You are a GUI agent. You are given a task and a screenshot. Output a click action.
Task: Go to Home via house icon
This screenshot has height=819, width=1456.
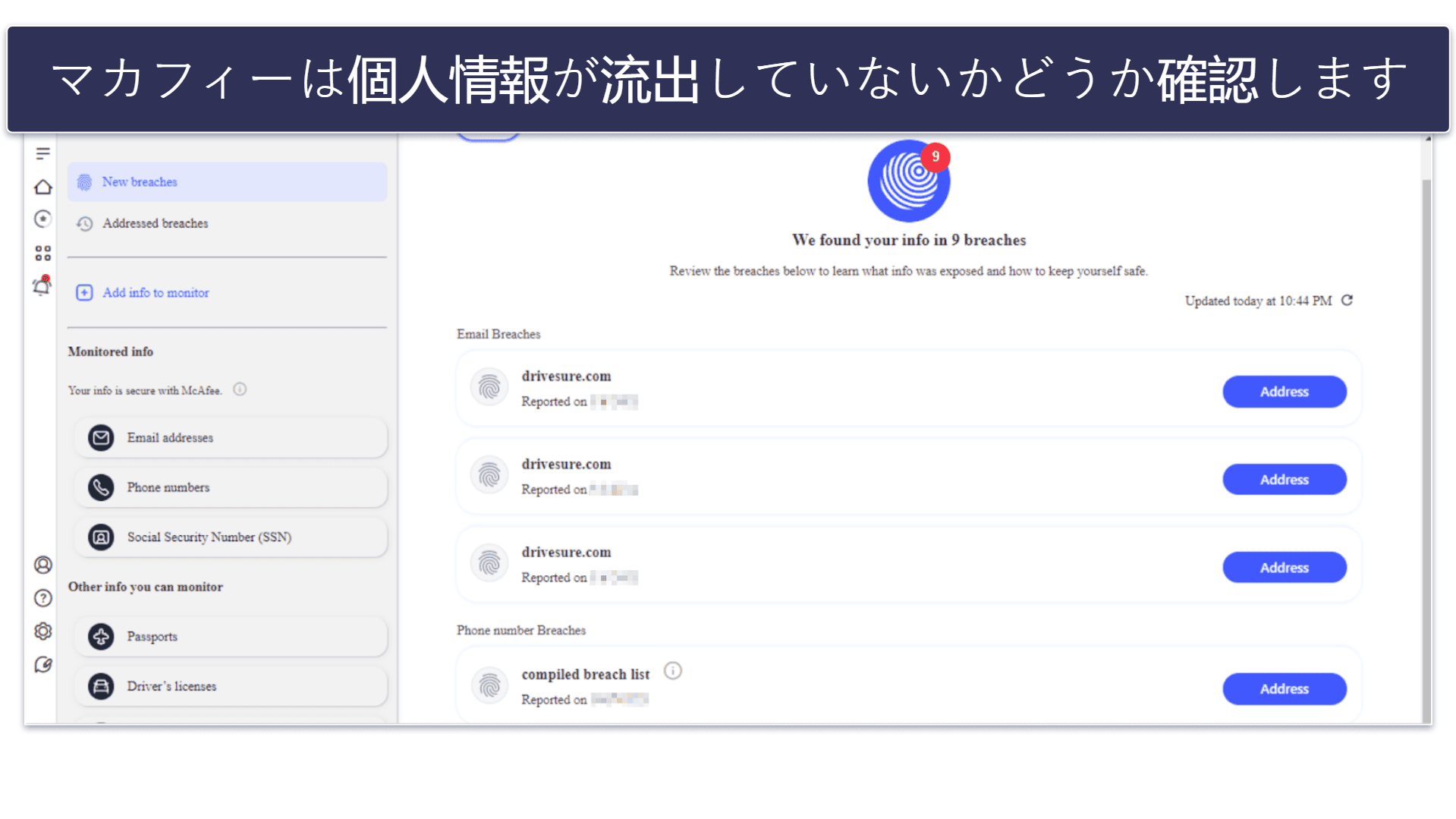point(43,187)
